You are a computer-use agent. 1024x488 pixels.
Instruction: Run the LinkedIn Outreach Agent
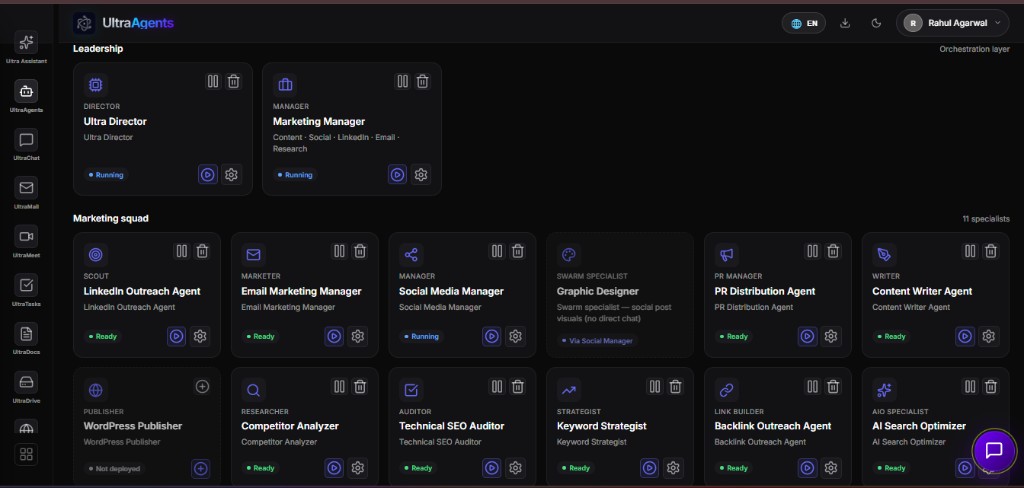(176, 336)
